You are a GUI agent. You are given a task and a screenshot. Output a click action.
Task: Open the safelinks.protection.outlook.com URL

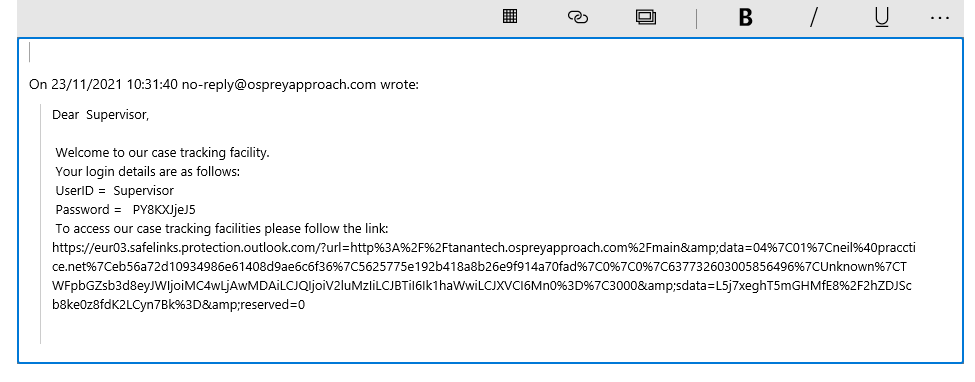[x=484, y=276]
